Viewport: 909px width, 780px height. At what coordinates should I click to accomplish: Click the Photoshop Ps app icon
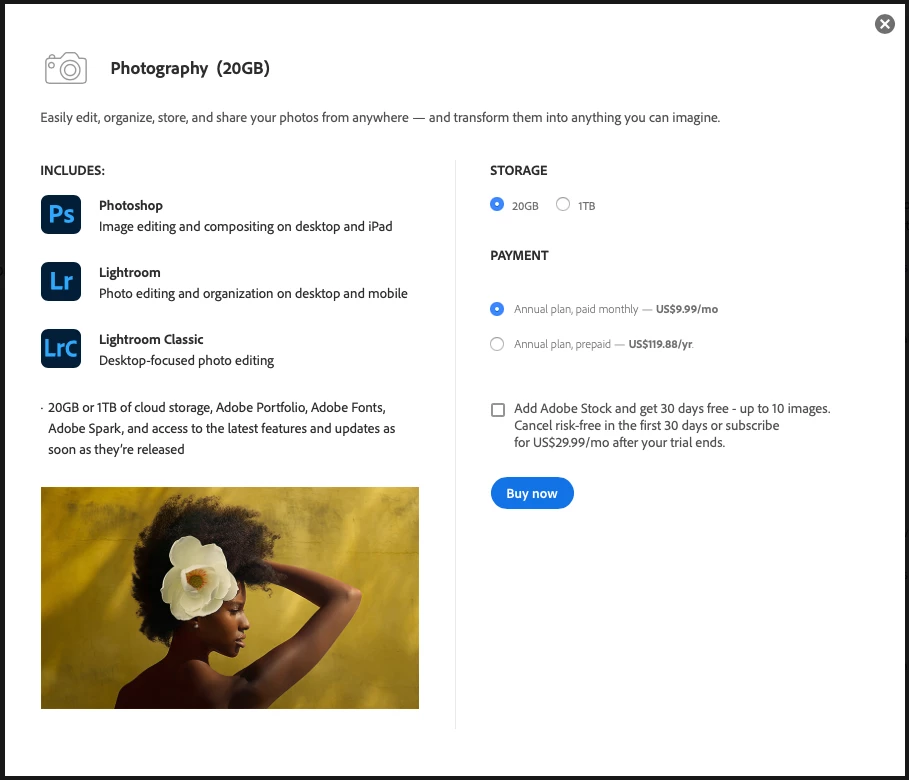pyautogui.click(x=61, y=215)
